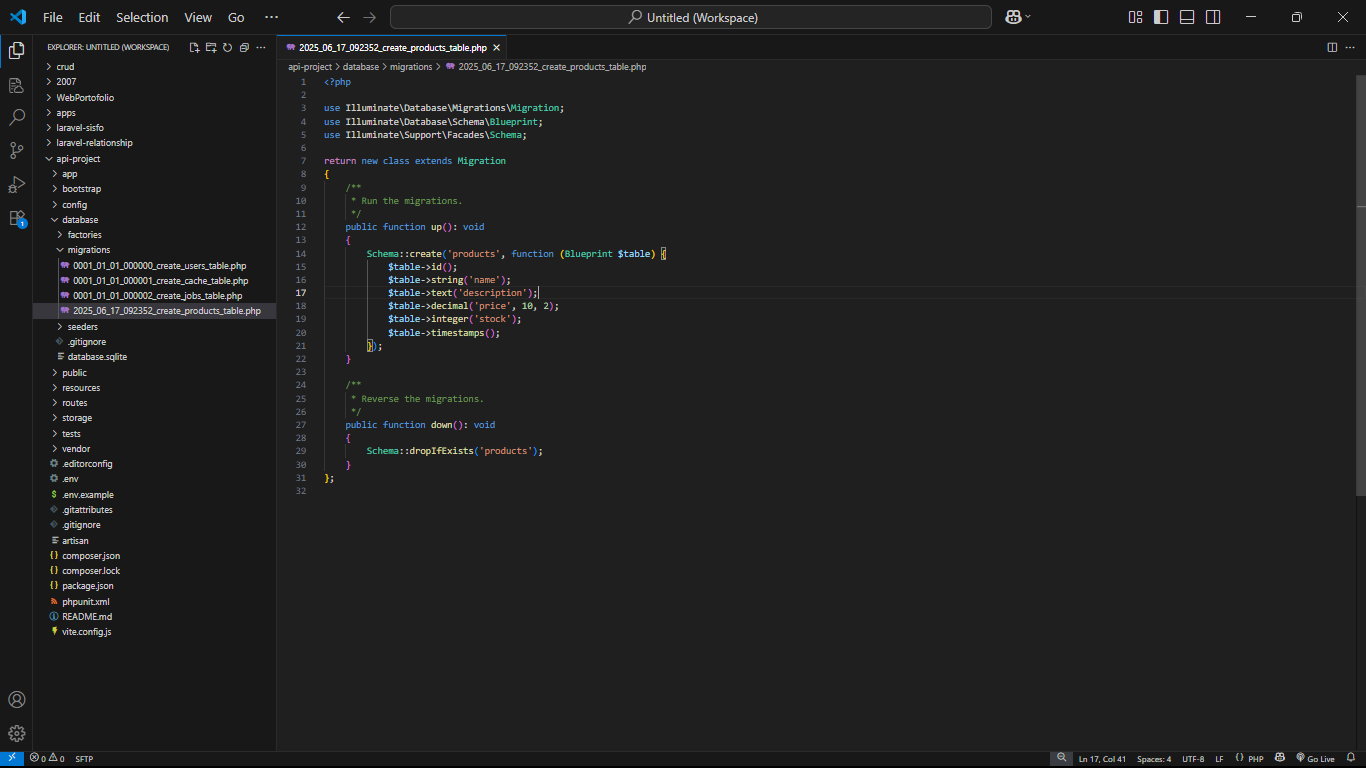Toggle the Primary Side Bar layout button
Image resolution: width=1366 pixels, height=768 pixels.
pos(1161,17)
